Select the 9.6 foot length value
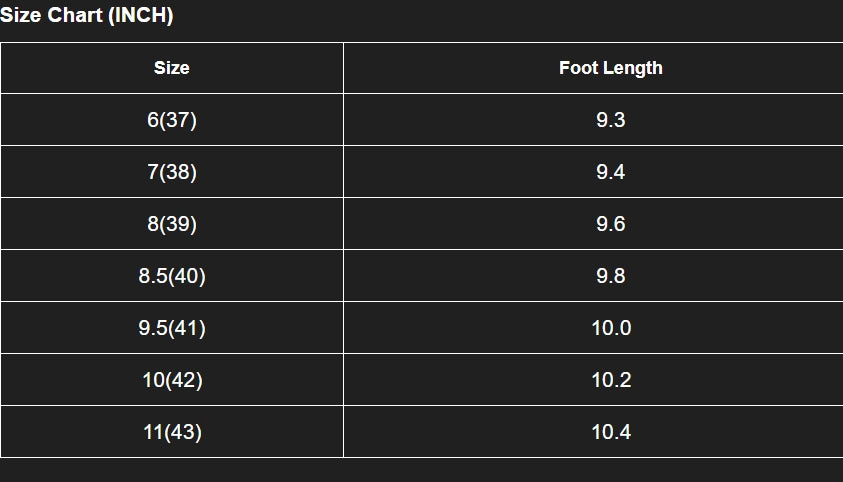 (611, 224)
